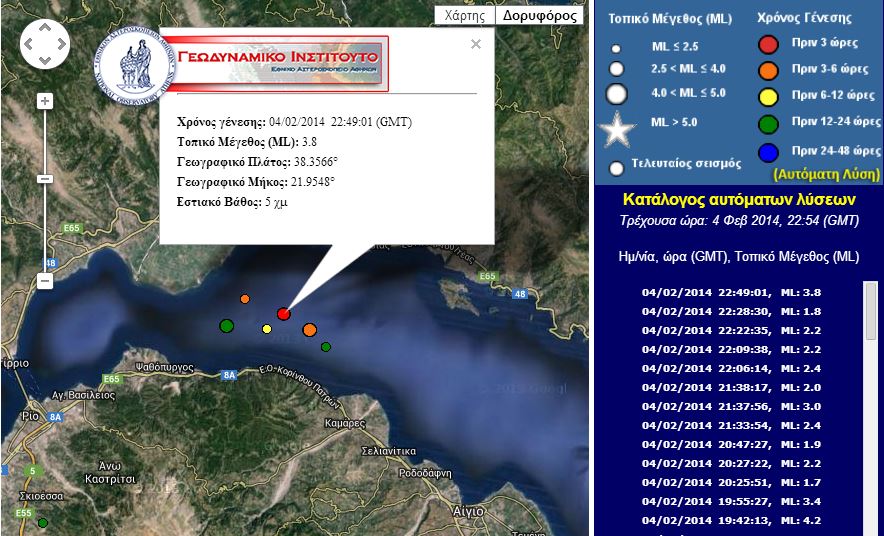This screenshot has width=884, height=536.
Task: Click the 2.5 < ML ≤ 4.0 circle
Action: tap(617, 69)
